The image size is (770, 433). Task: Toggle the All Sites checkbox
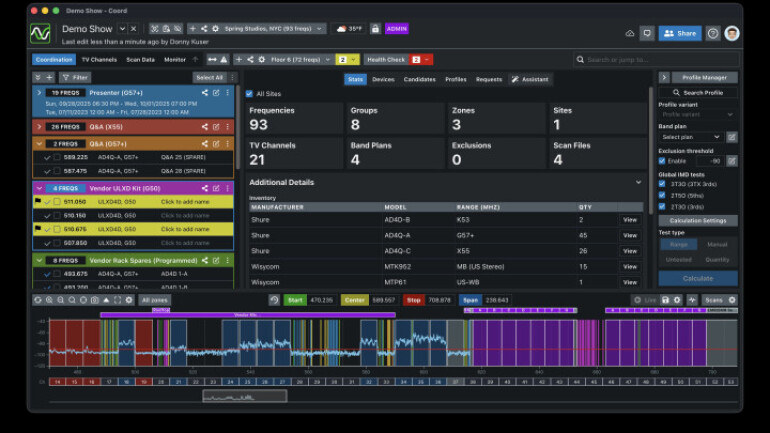(x=250, y=93)
